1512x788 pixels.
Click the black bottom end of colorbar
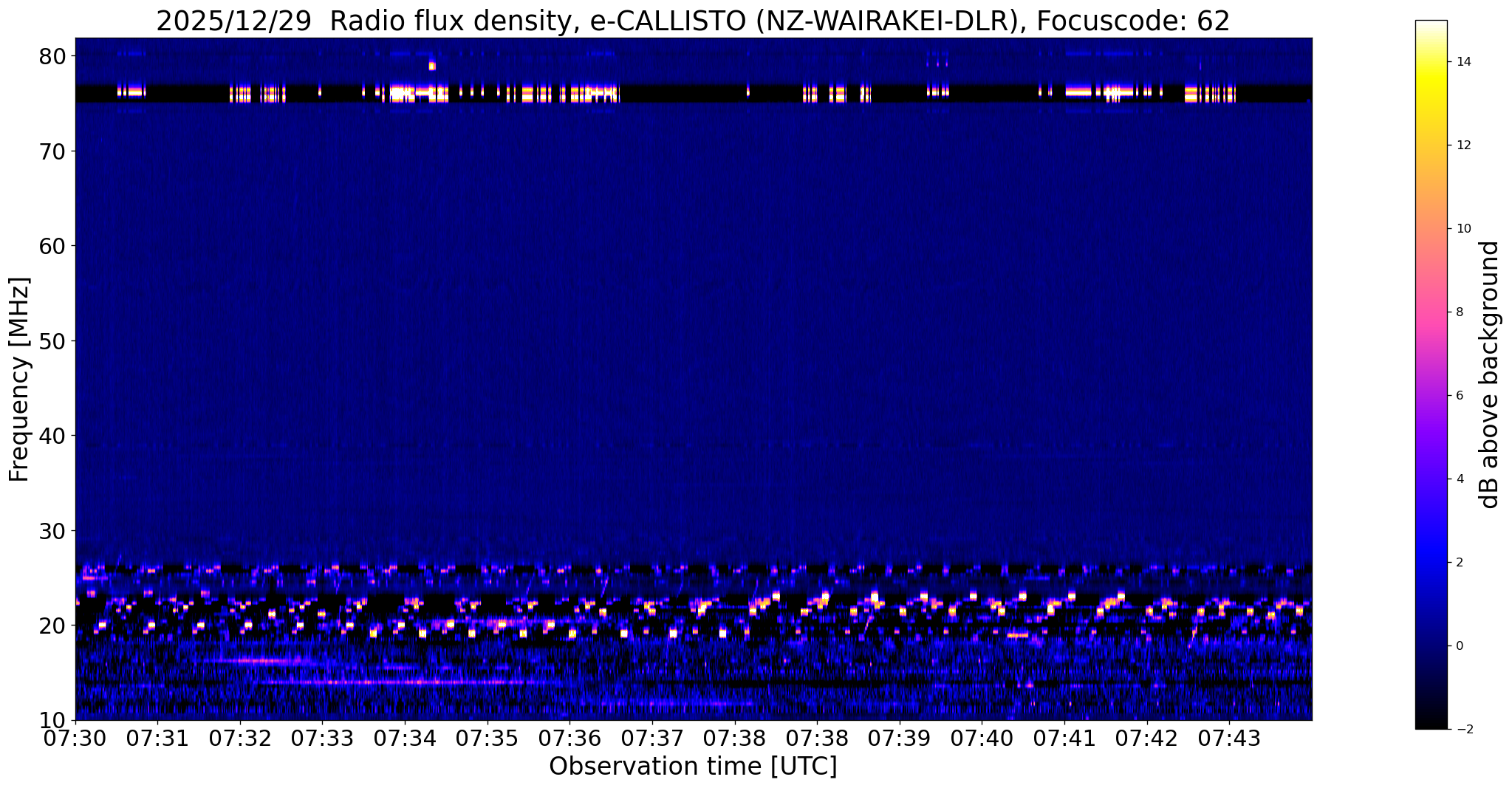click(1431, 724)
